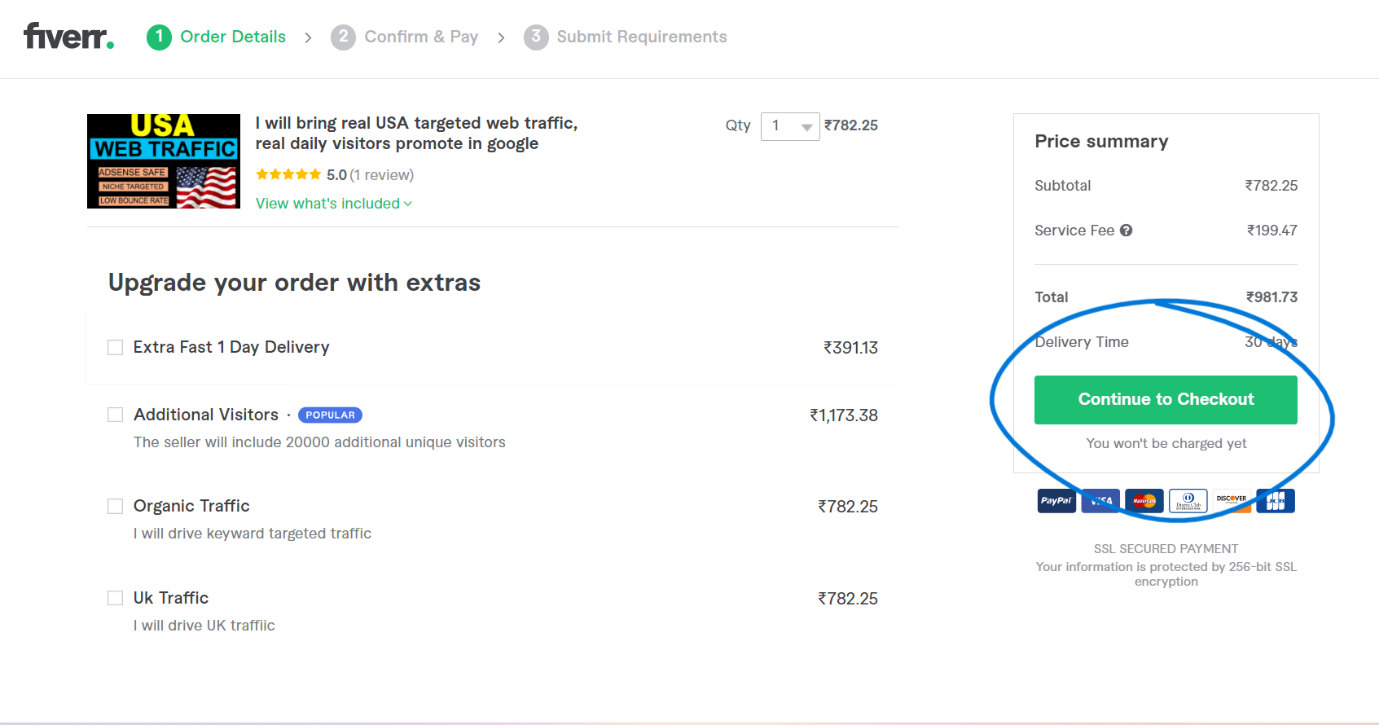Expand View what's included

(x=334, y=203)
